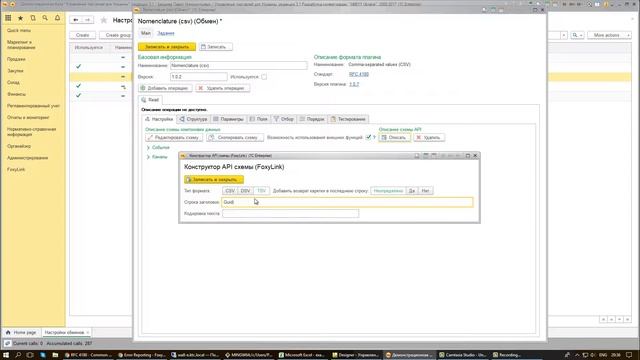640x360 pixels.
Task: Switch to Настройки обменов bottom tab
Action: [x=66, y=333]
